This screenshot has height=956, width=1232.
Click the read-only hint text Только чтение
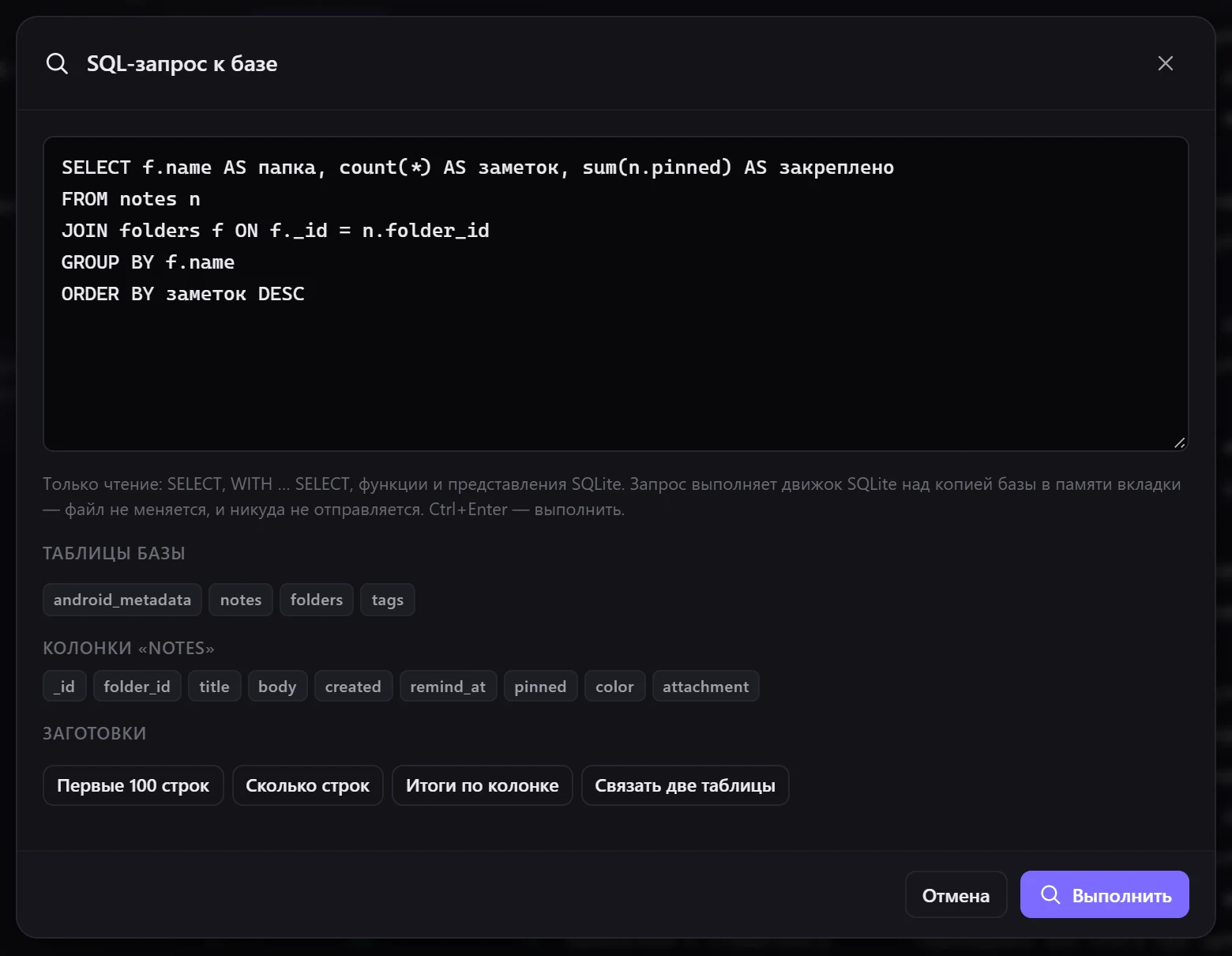pos(612,496)
